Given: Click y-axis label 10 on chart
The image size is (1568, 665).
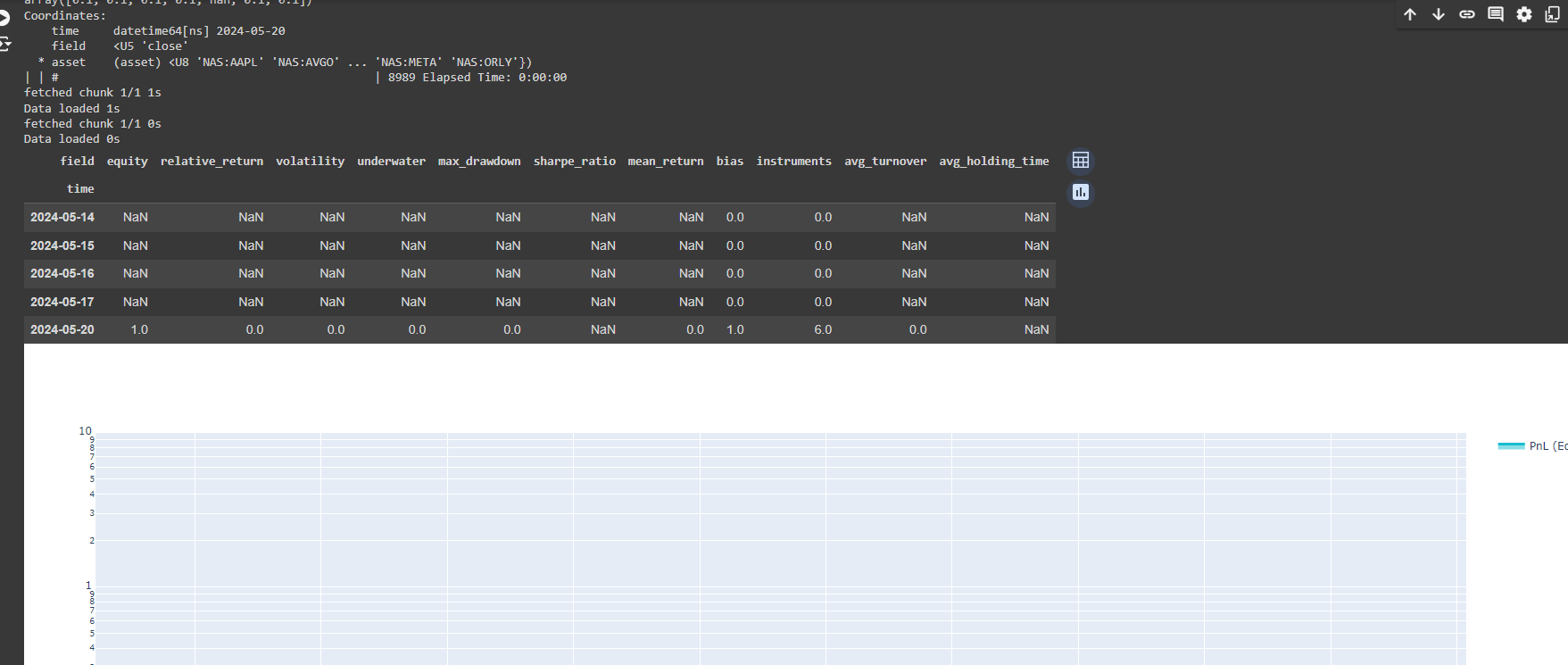Looking at the screenshot, I should coord(86,431).
